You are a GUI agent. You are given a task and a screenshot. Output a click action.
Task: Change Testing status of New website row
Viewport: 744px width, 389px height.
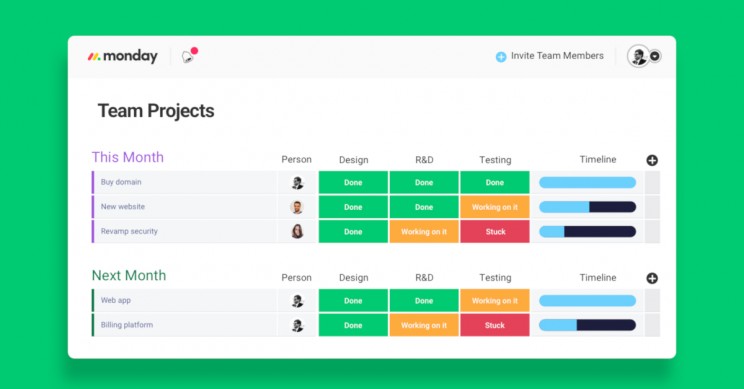click(494, 207)
